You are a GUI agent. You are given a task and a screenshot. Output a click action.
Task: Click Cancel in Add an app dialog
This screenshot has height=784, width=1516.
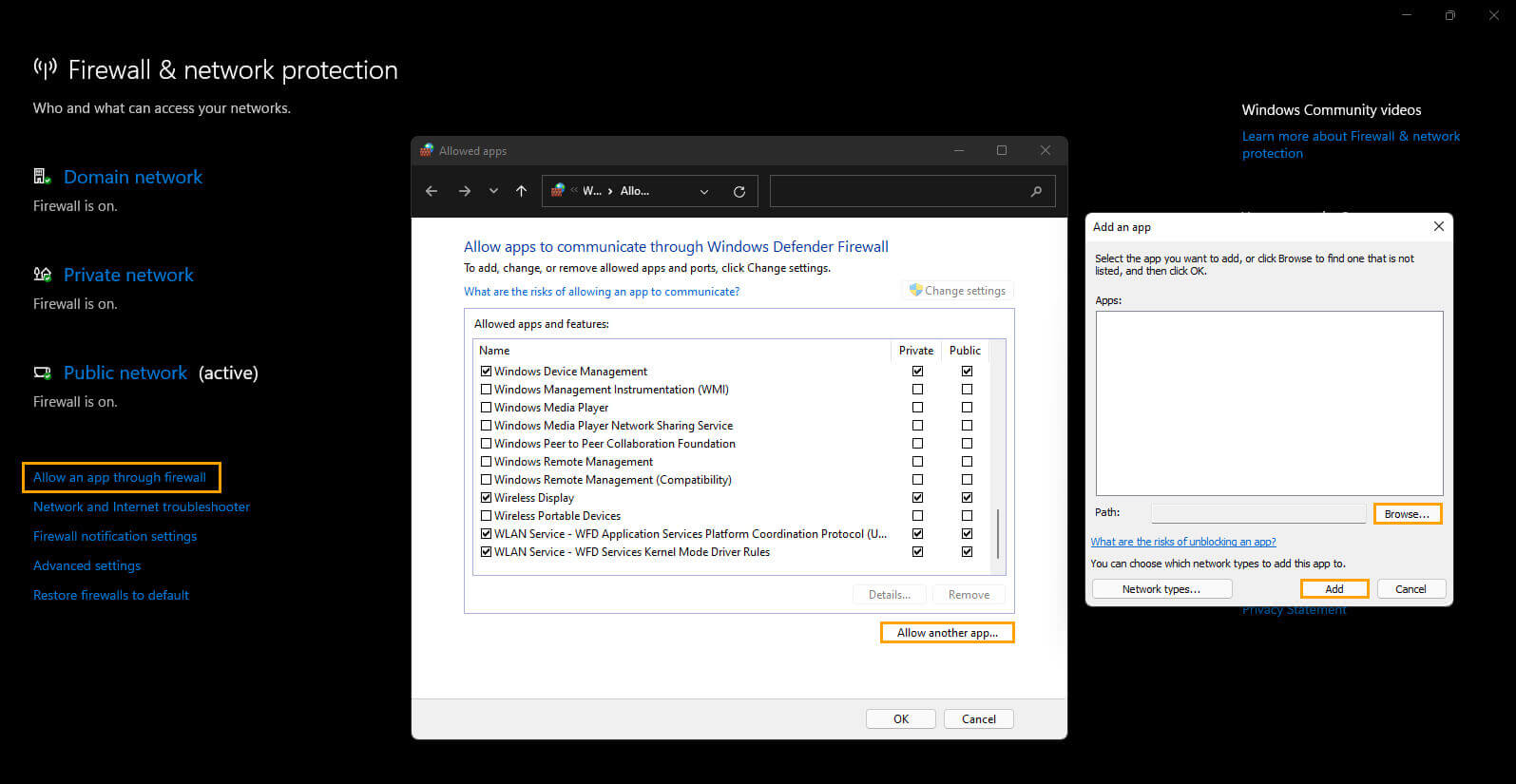coord(1410,589)
